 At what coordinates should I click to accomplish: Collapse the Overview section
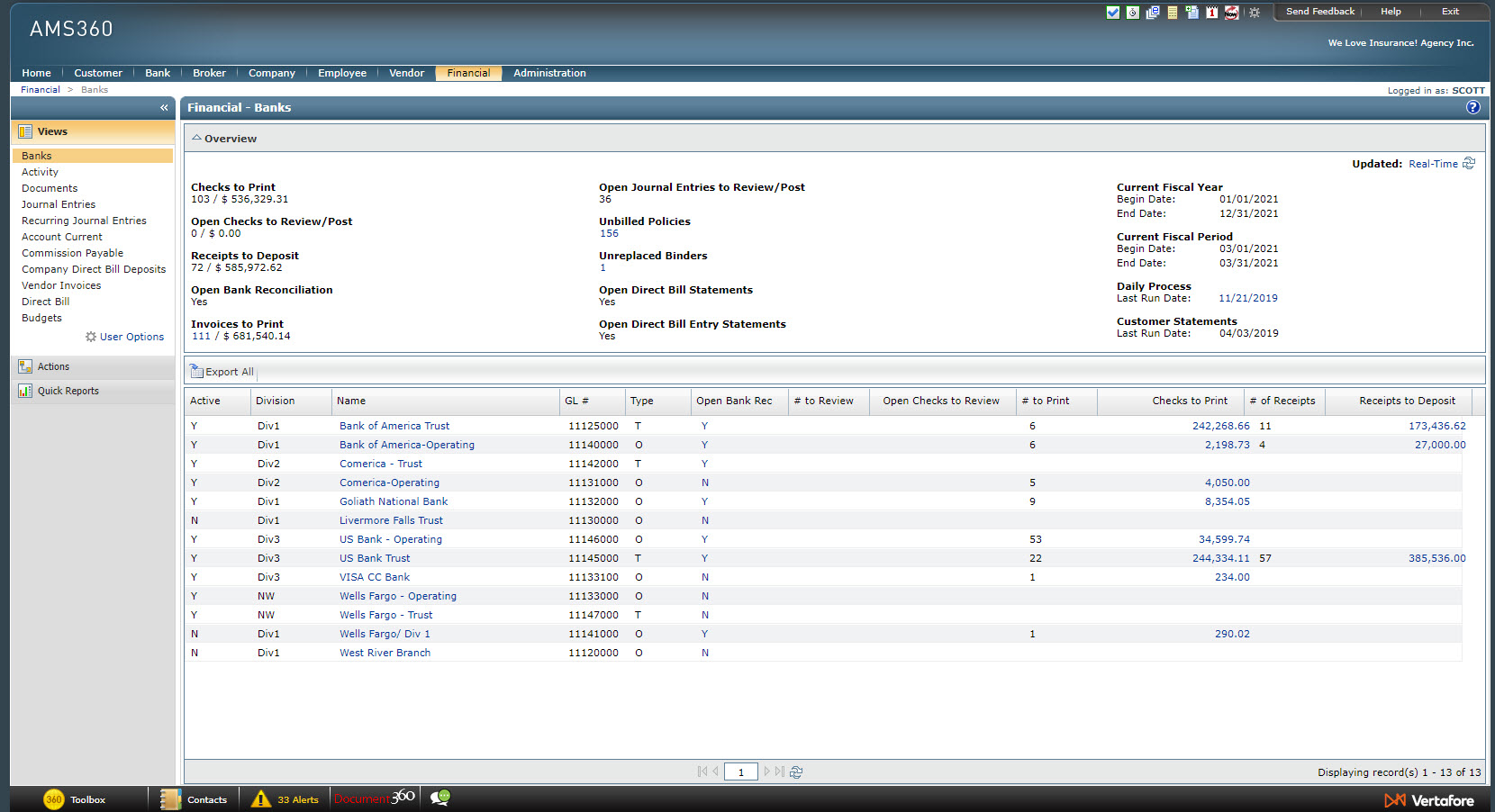[197, 139]
